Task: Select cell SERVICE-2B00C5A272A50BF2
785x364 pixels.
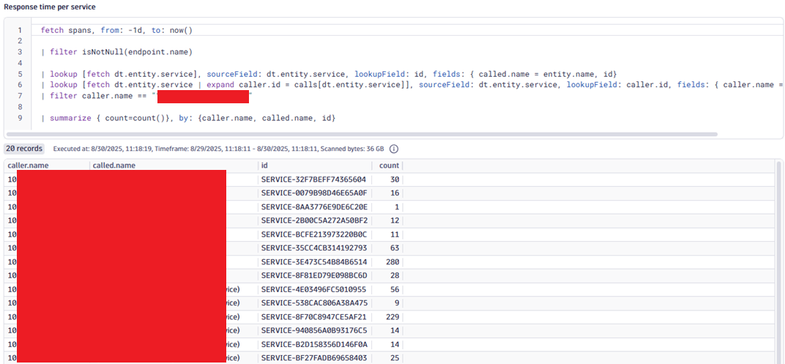Action: (x=314, y=221)
